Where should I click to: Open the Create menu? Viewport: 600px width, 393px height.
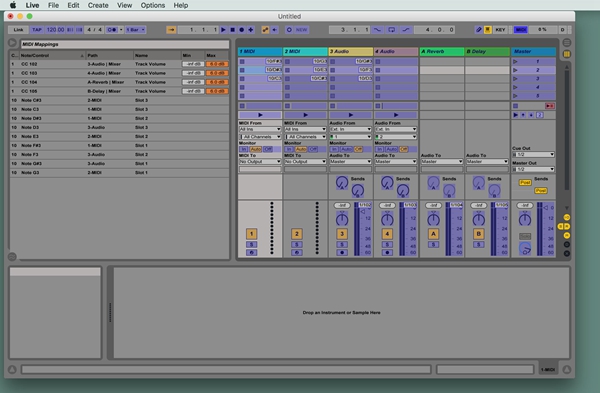[98, 5]
